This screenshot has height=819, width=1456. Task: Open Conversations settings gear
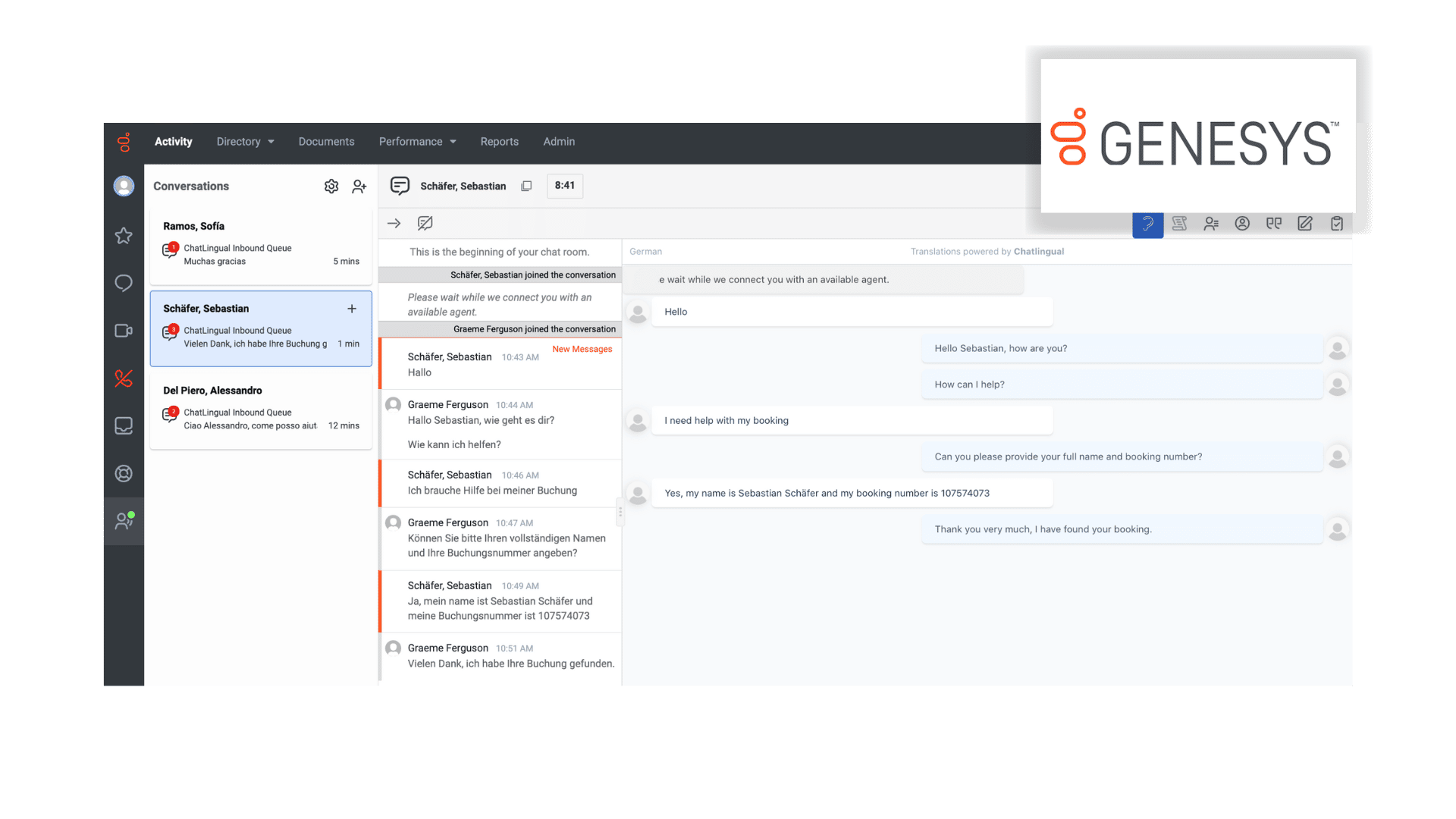(331, 187)
